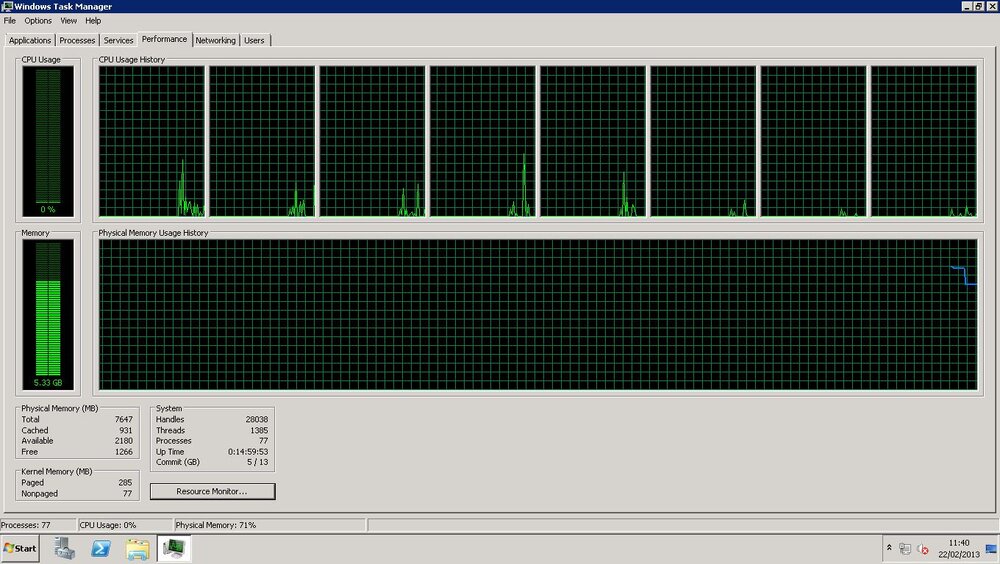Open the Start menu

coord(20,549)
